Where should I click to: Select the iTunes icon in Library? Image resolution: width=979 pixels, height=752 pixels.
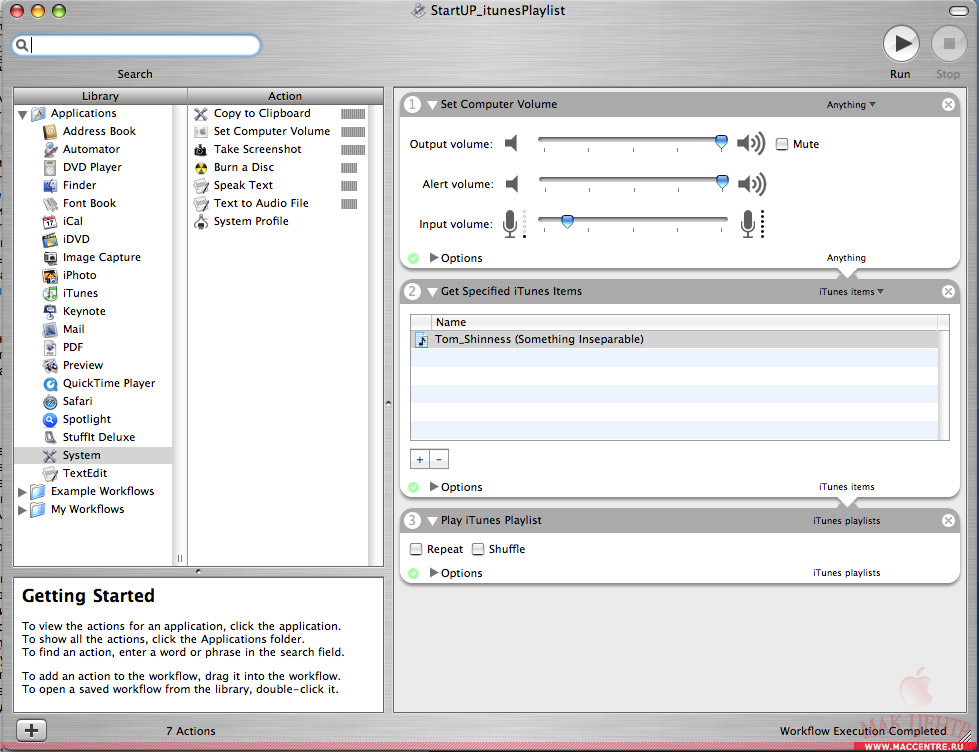(x=50, y=294)
